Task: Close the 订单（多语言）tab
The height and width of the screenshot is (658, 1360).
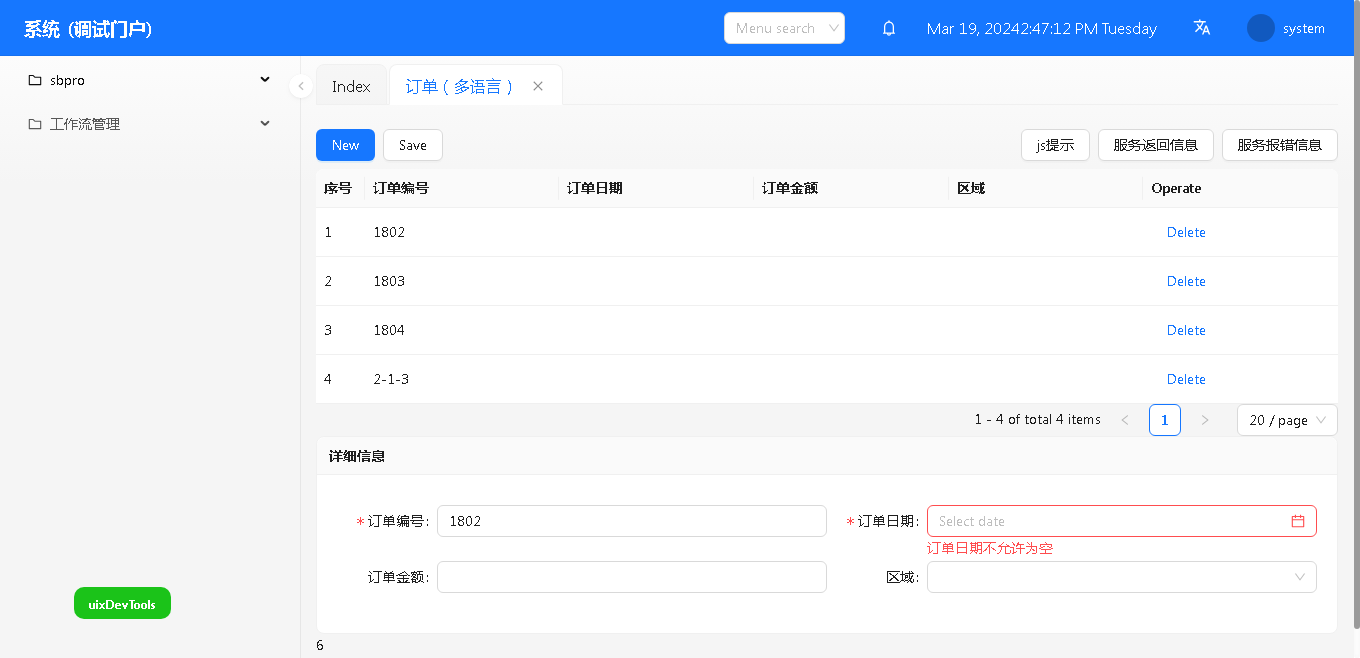Action: (538, 87)
